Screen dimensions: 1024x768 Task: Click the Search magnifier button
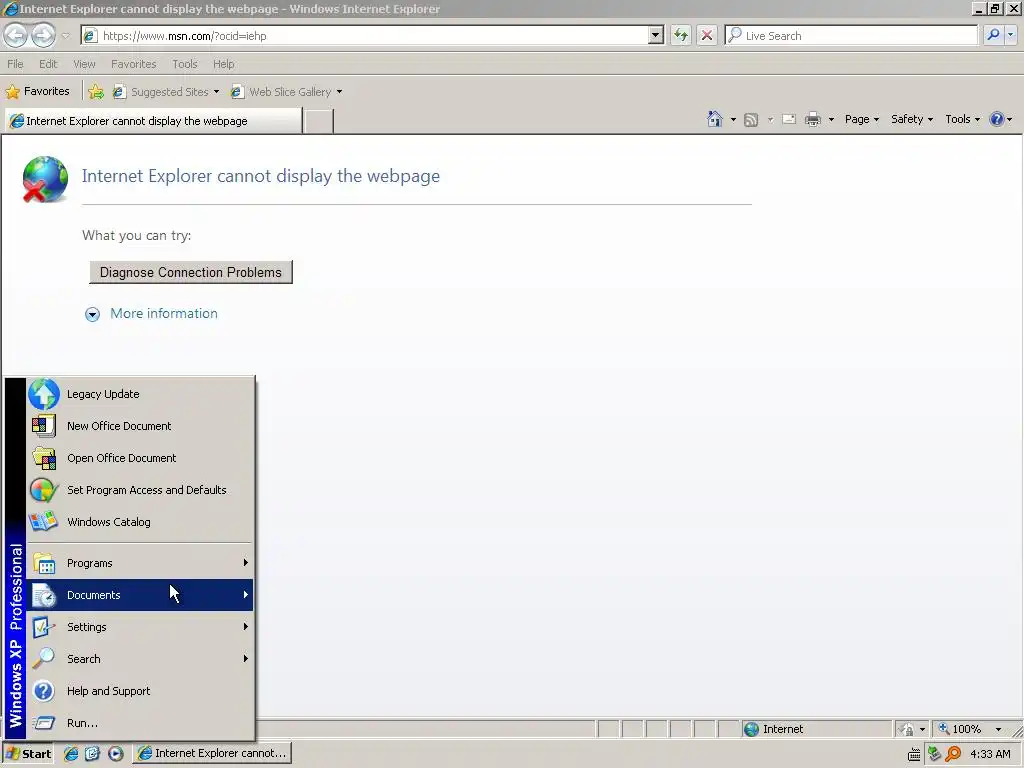pyautogui.click(x=993, y=35)
